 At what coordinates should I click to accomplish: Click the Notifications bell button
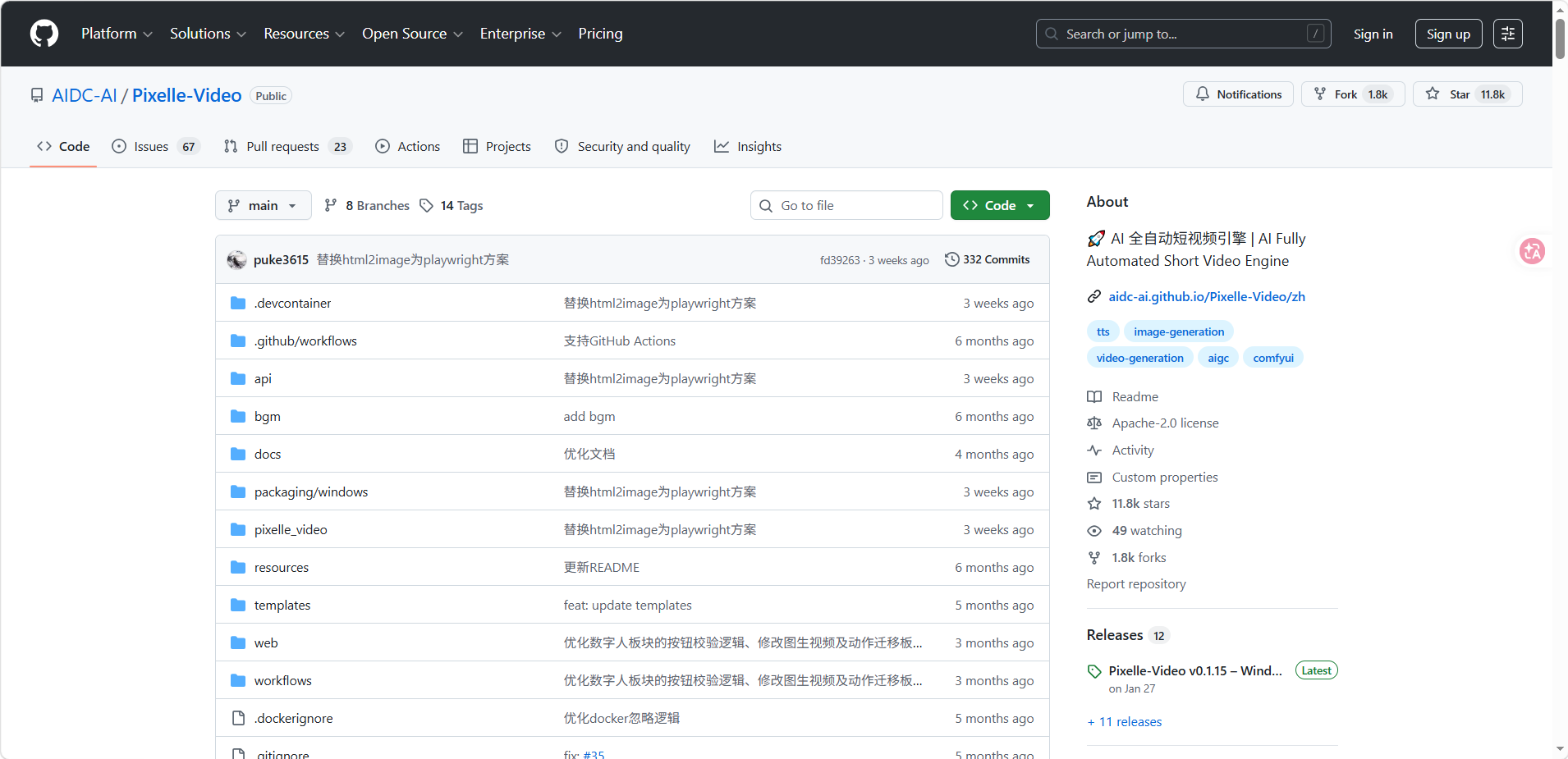[1238, 94]
